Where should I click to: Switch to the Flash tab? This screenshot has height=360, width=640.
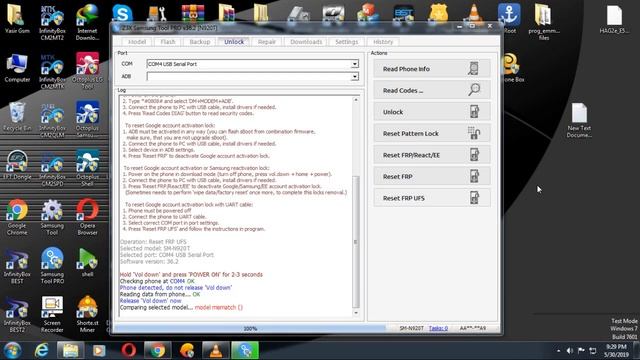(168, 42)
